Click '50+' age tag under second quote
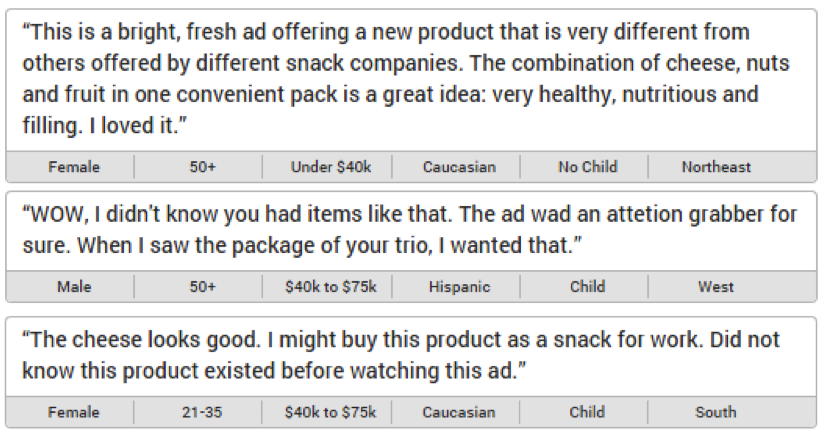Image resolution: width=826 pixels, height=437 pixels. (x=202, y=287)
